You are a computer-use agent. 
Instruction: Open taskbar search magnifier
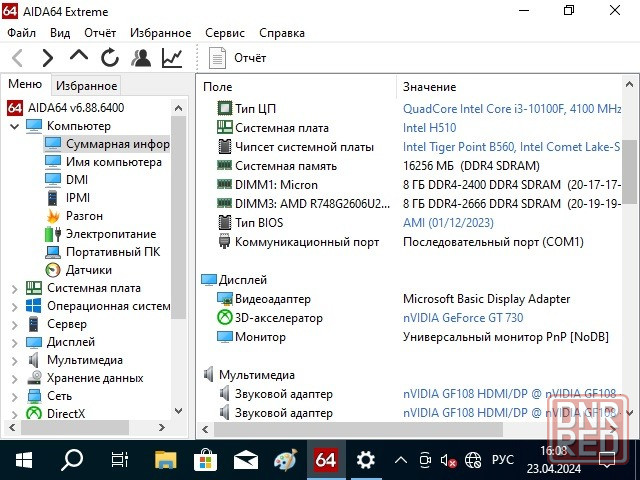[x=72, y=460]
